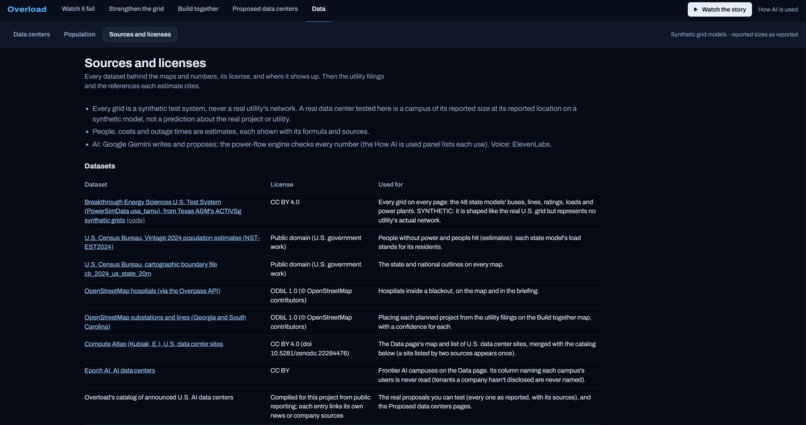Click 'Synthetic grid models · reported sizes as reported' text
The image size is (806, 425).
(734, 34)
